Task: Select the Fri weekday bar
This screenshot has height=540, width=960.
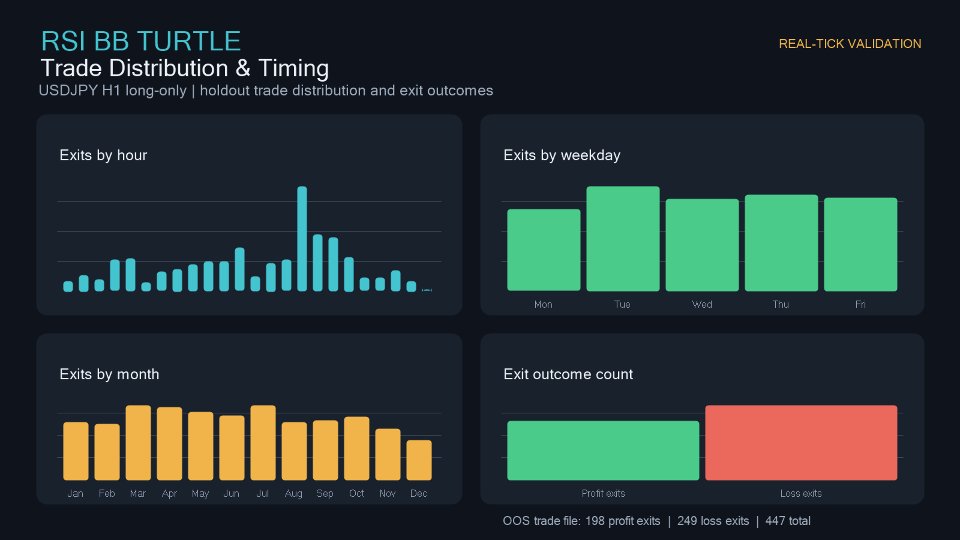Action: [860, 244]
